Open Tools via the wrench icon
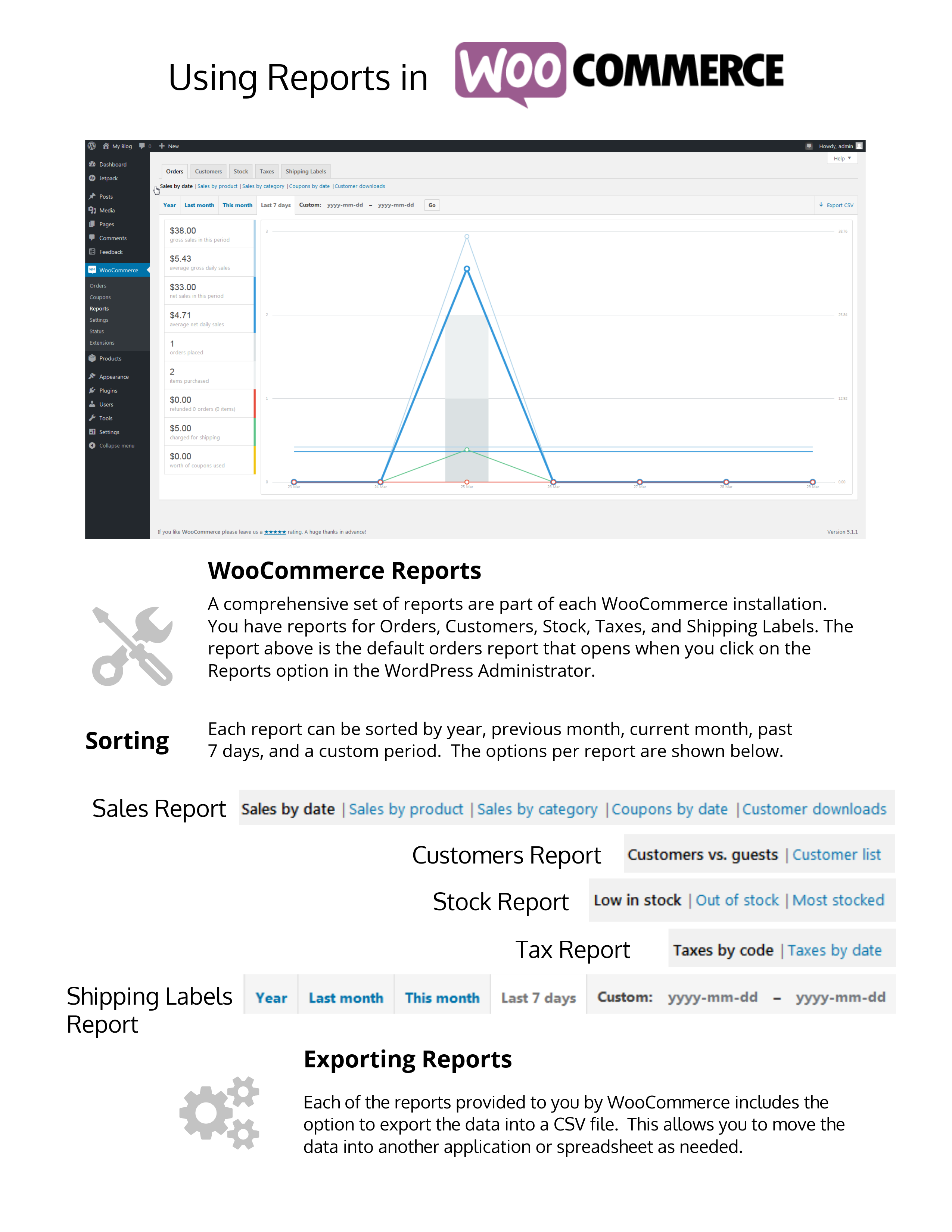952x1232 pixels. click(92, 418)
